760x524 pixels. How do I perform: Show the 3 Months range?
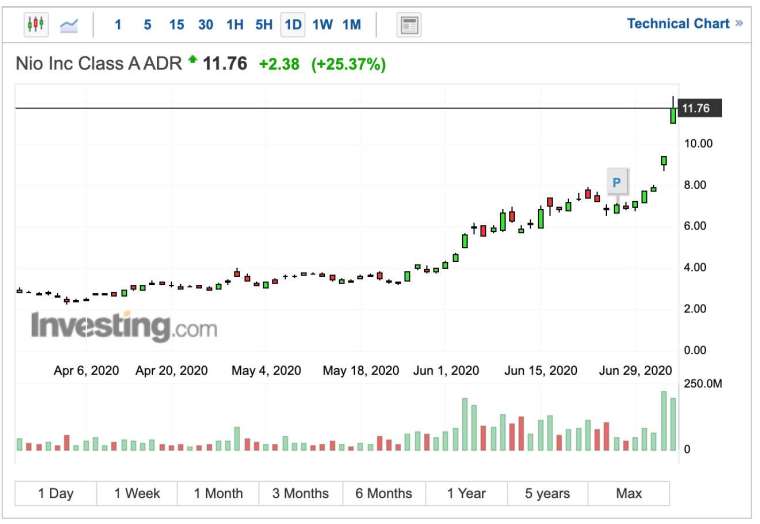301,493
